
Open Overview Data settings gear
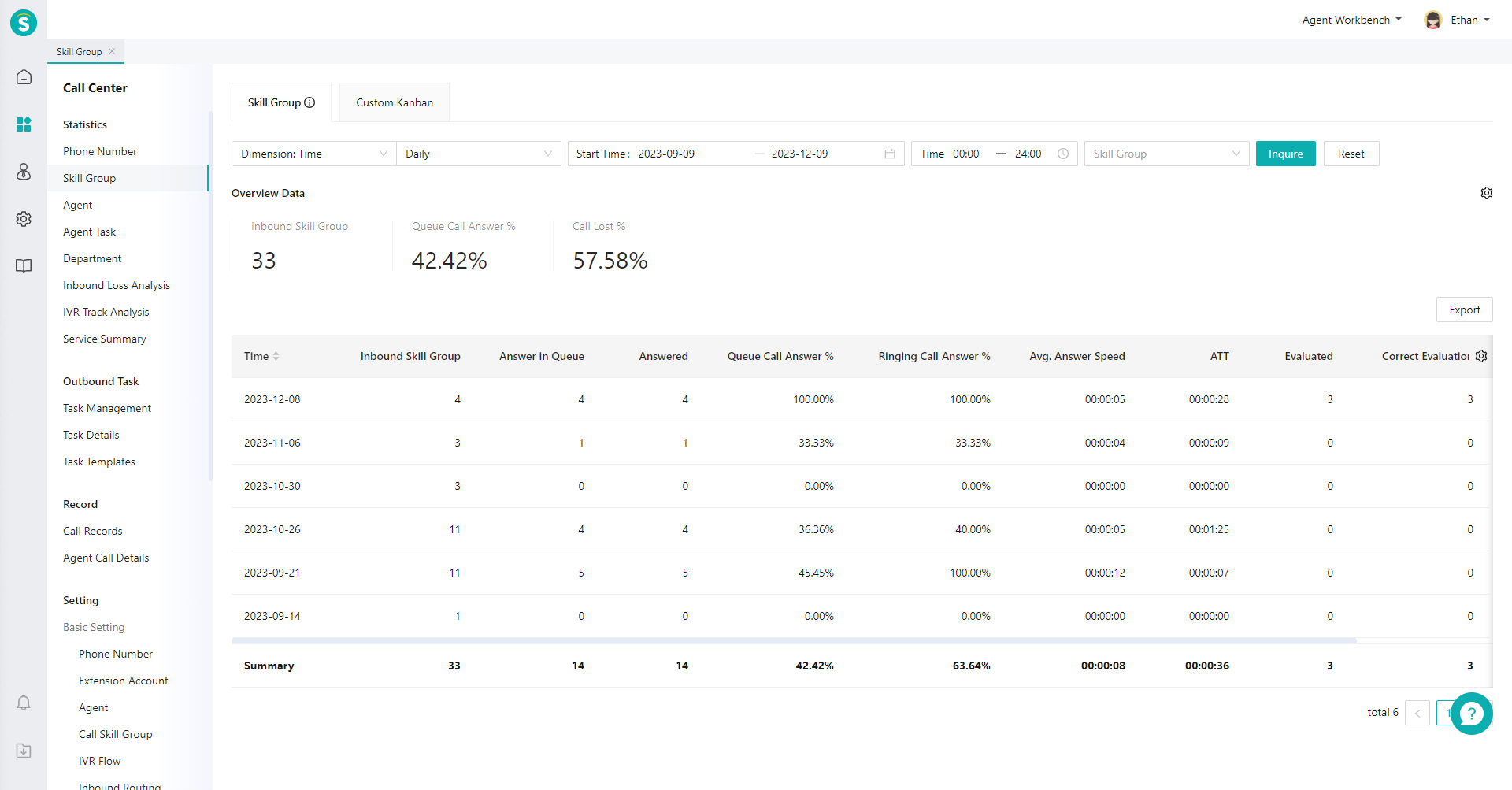(x=1487, y=193)
